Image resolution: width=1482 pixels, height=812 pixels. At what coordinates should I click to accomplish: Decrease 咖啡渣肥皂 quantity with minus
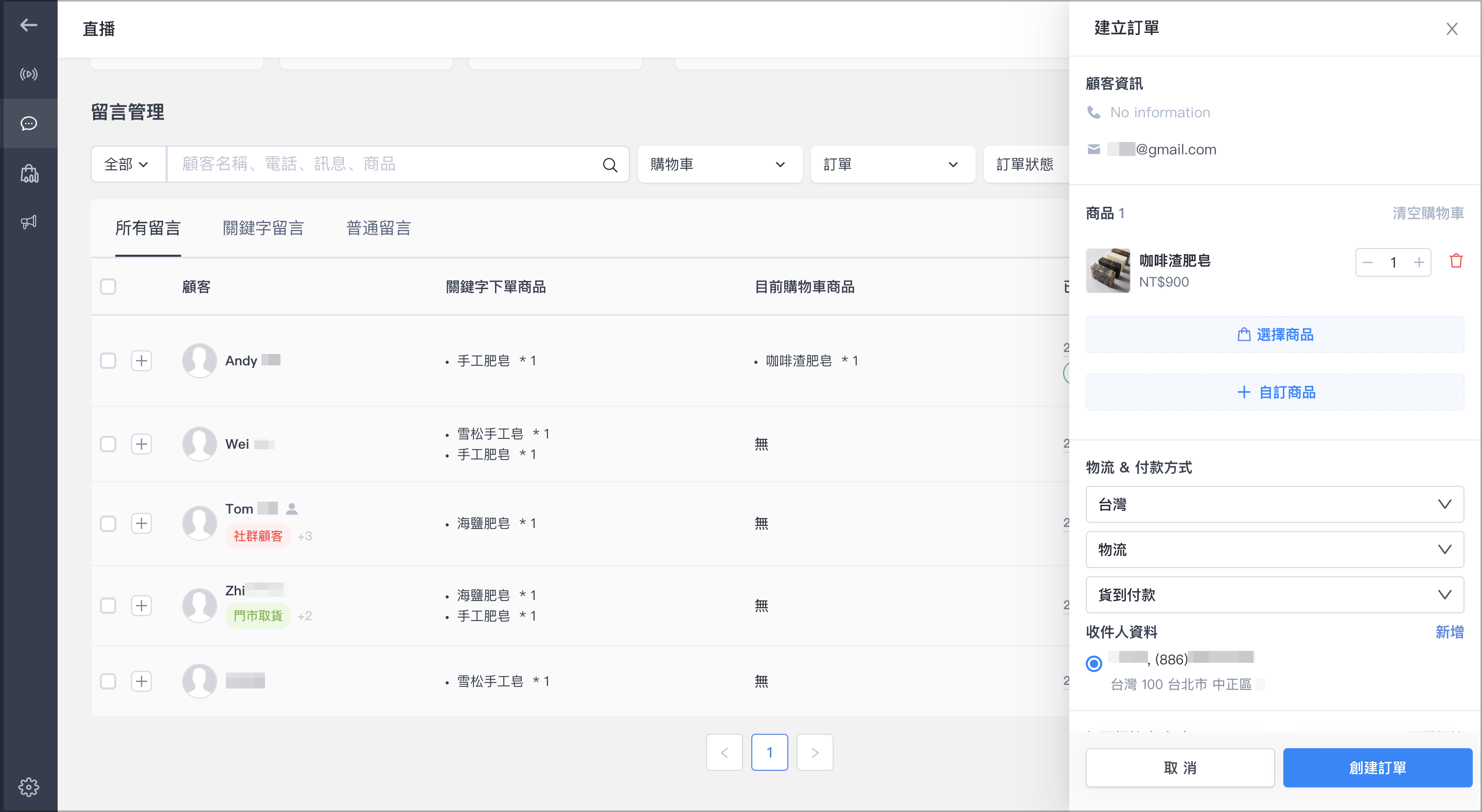pos(1368,262)
